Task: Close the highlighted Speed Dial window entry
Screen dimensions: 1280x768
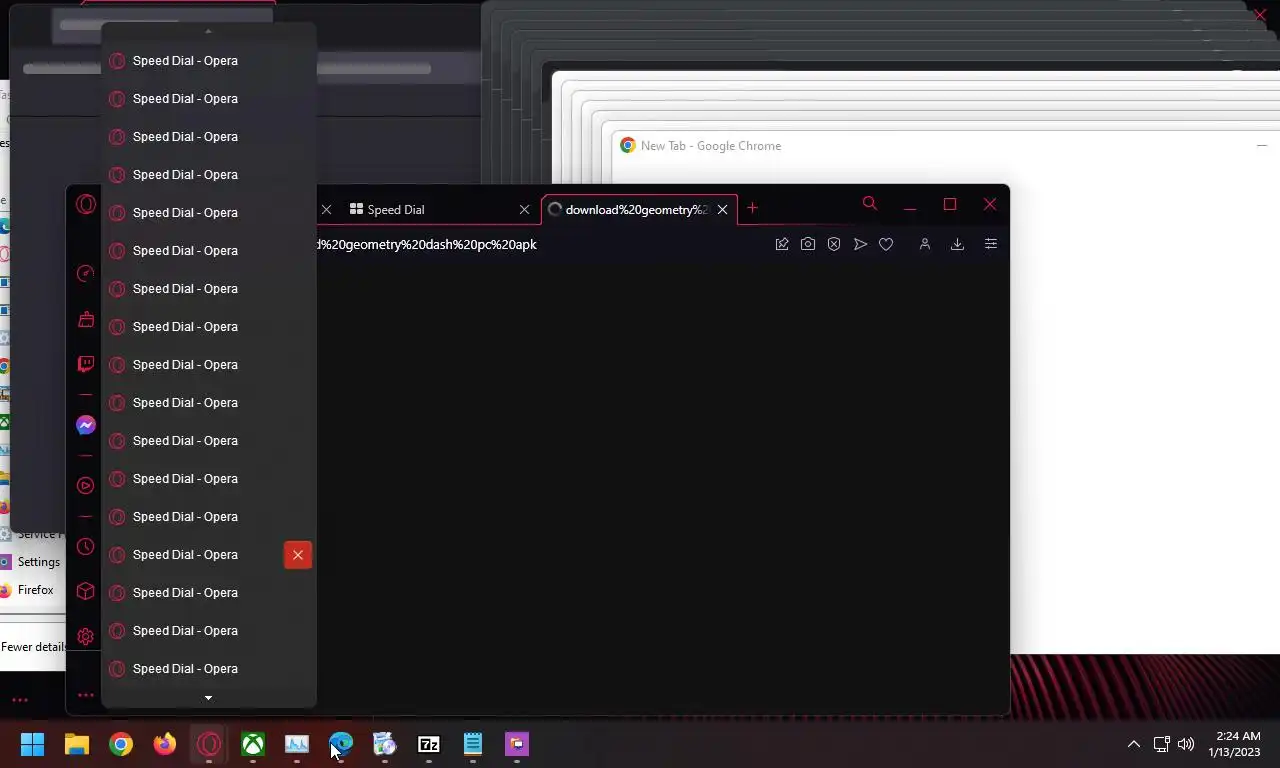Action: click(298, 555)
